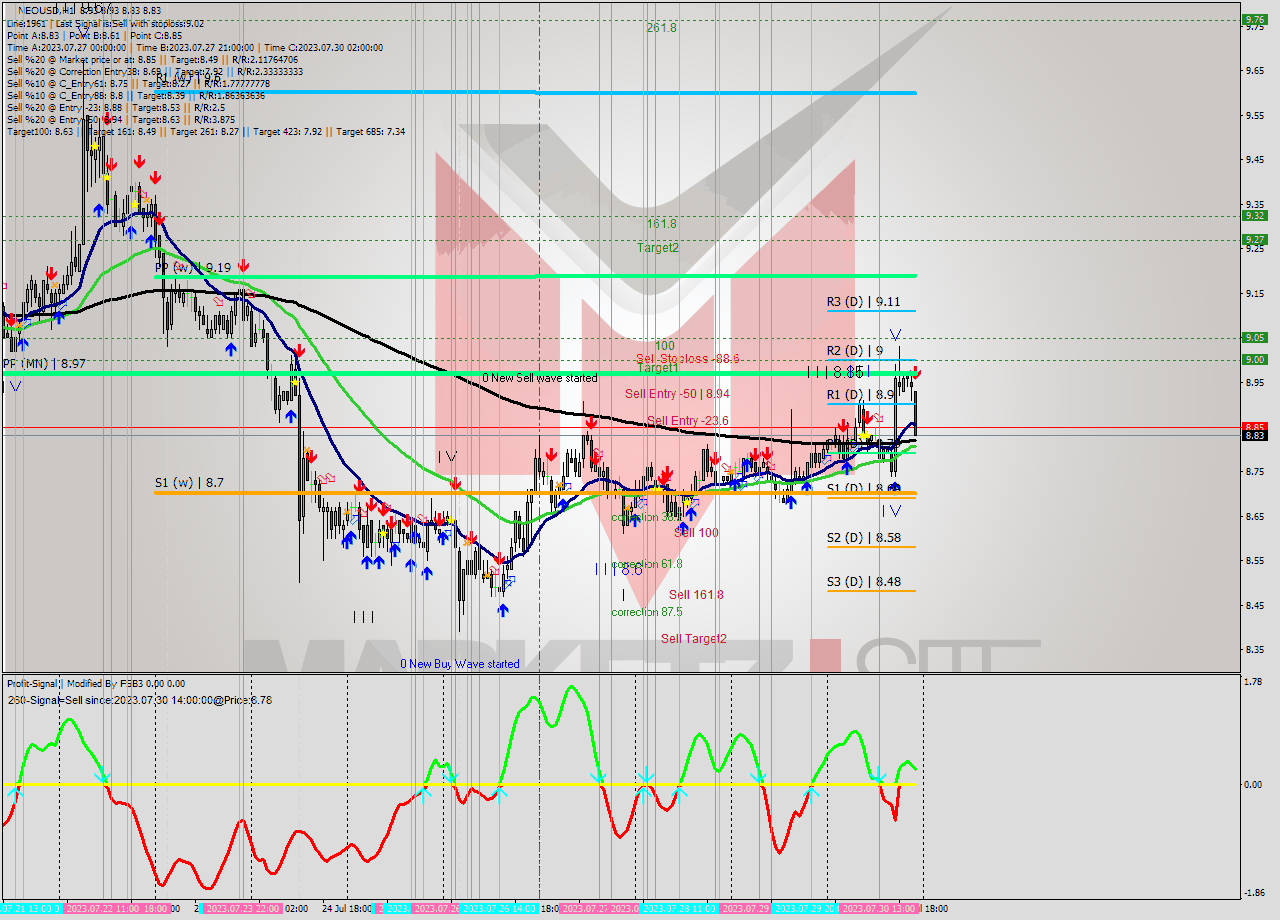
Task: Click the R3 (D) | 9.11 pivot label
Action: (x=862, y=301)
